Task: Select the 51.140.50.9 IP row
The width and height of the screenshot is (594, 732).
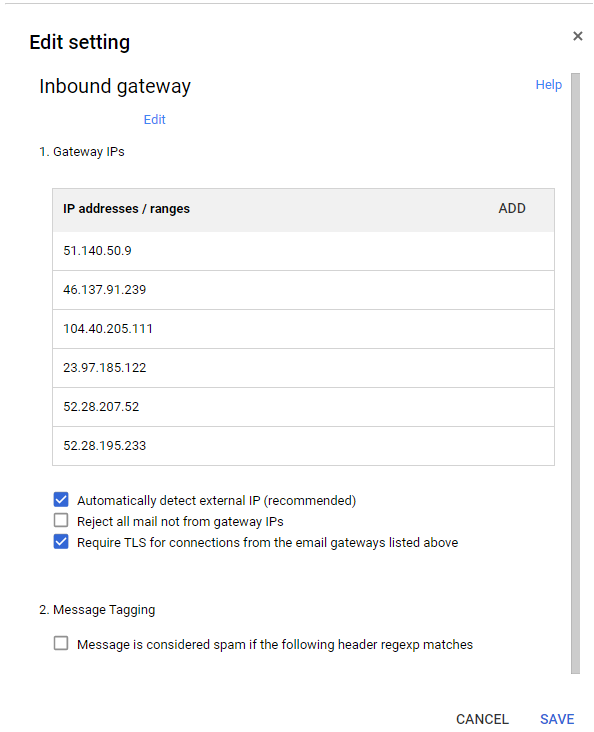Action: pyautogui.click(x=303, y=251)
